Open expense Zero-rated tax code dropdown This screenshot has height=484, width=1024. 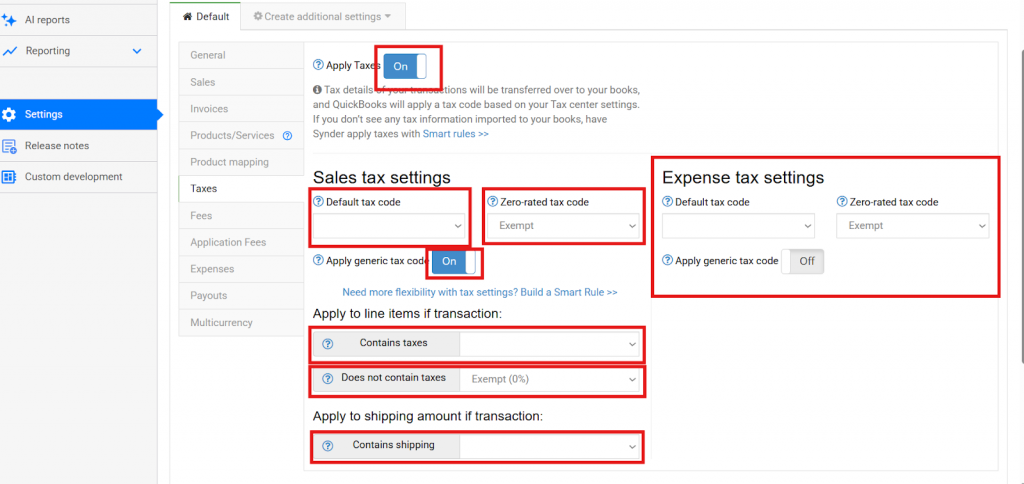[912, 226]
